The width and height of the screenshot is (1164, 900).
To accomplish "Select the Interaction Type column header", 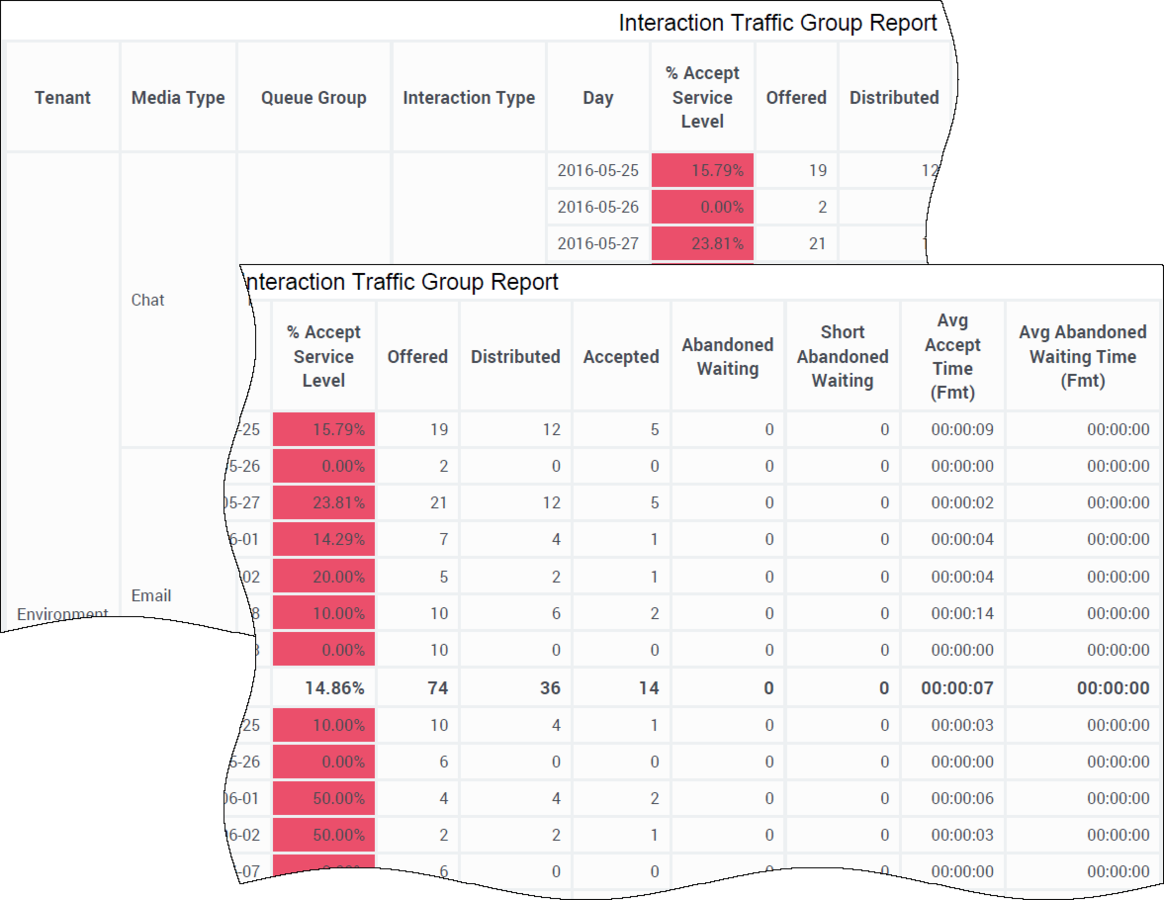I will [x=468, y=97].
